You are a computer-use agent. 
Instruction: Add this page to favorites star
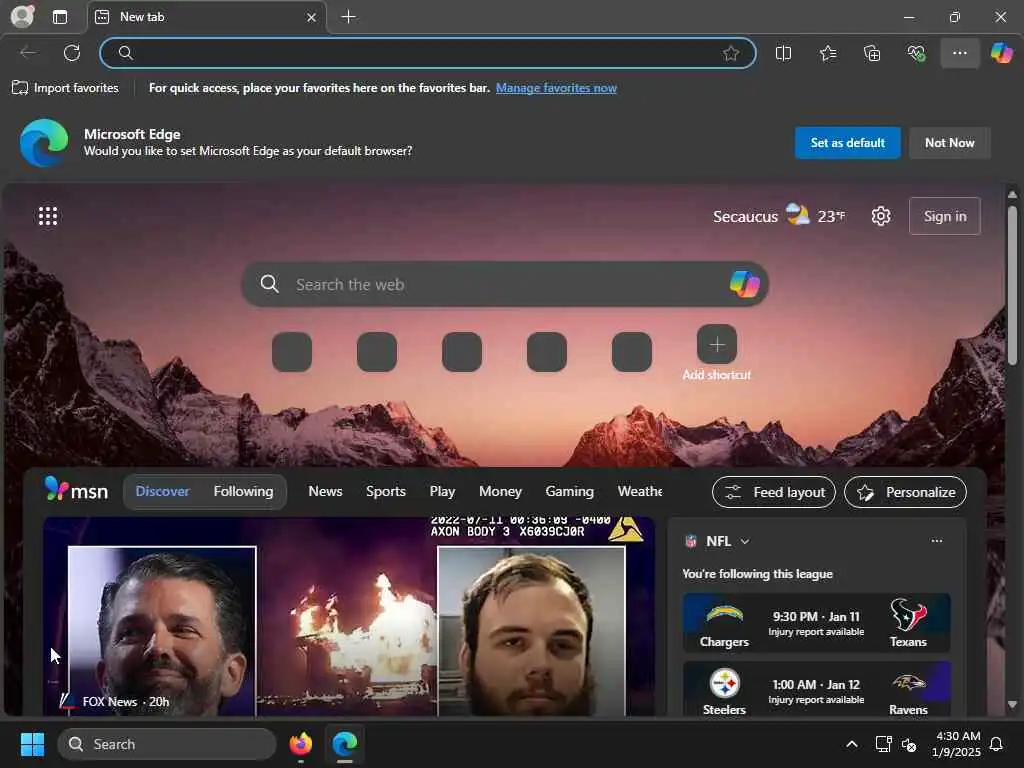(x=731, y=53)
